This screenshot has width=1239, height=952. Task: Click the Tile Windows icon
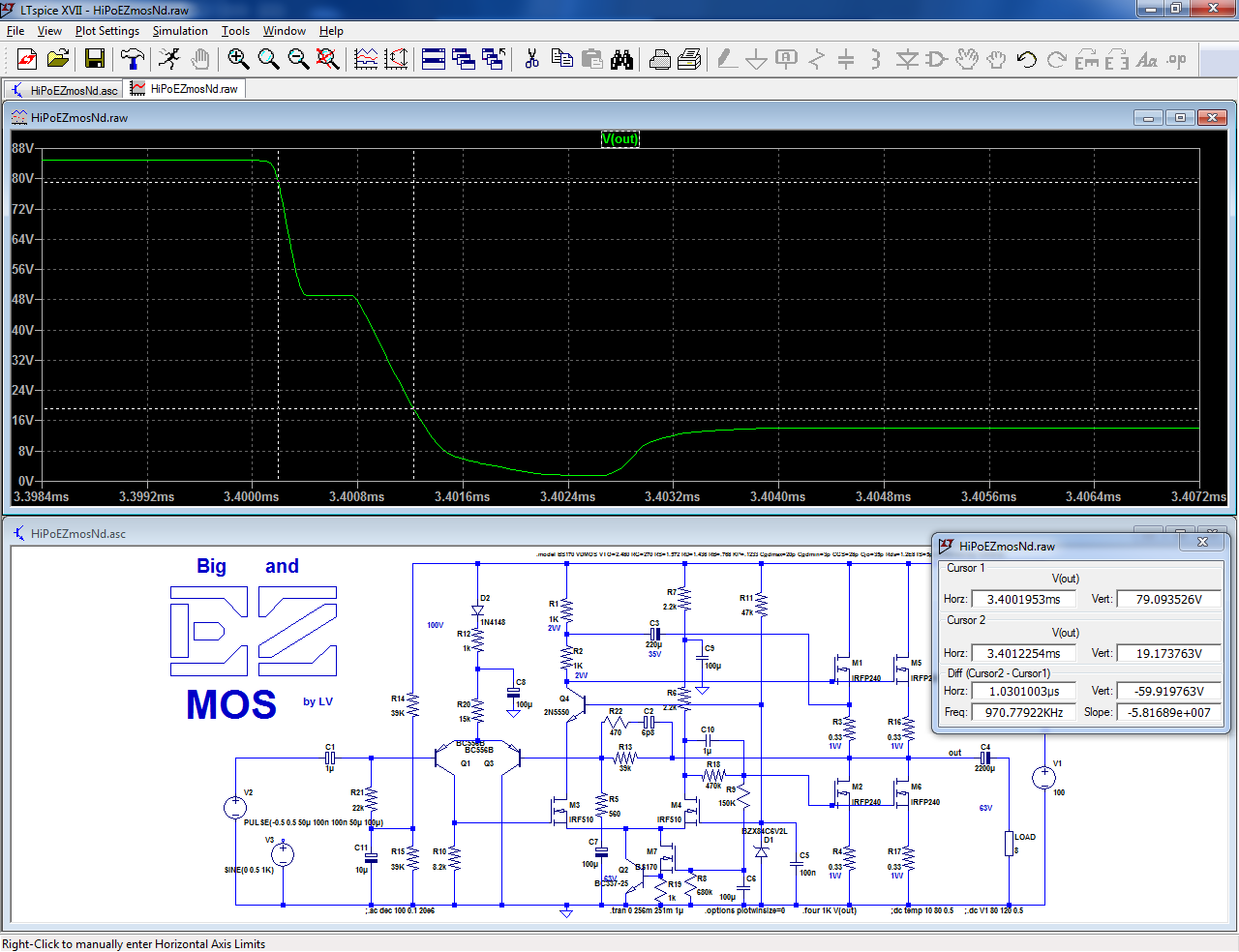click(x=434, y=59)
